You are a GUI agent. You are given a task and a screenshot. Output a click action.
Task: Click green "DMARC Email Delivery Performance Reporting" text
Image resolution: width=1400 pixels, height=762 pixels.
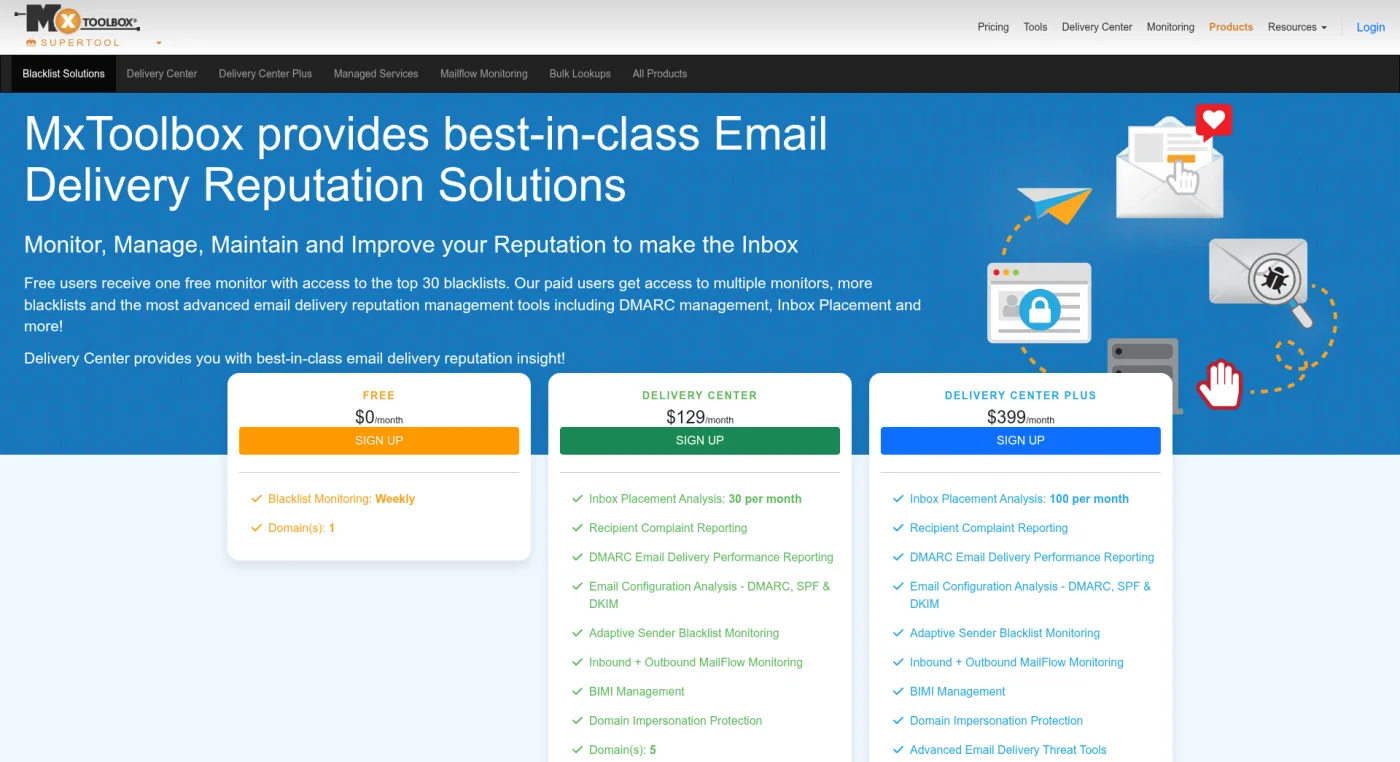tap(711, 557)
